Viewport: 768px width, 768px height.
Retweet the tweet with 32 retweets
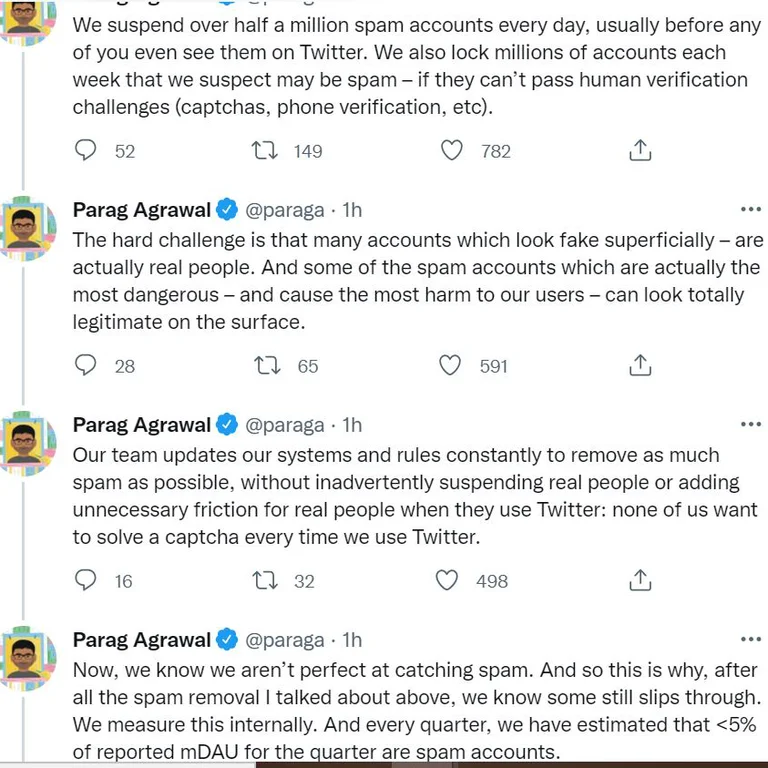pyautogui.click(x=265, y=581)
